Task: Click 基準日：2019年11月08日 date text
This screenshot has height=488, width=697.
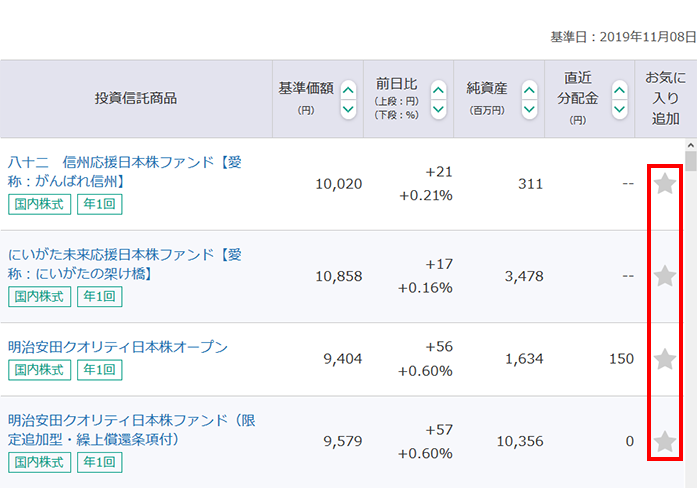Action: coord(623,37)
